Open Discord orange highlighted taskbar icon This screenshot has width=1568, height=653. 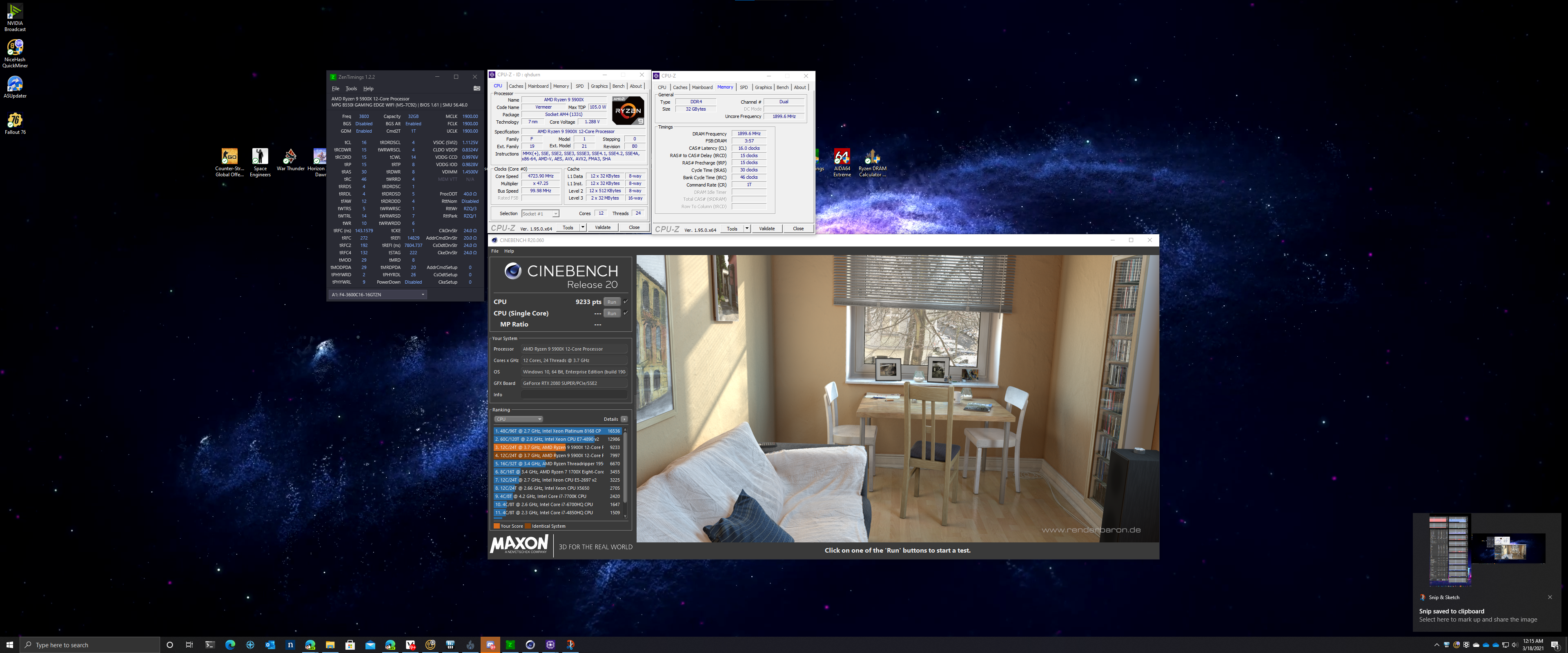click(x=490, y=644)
